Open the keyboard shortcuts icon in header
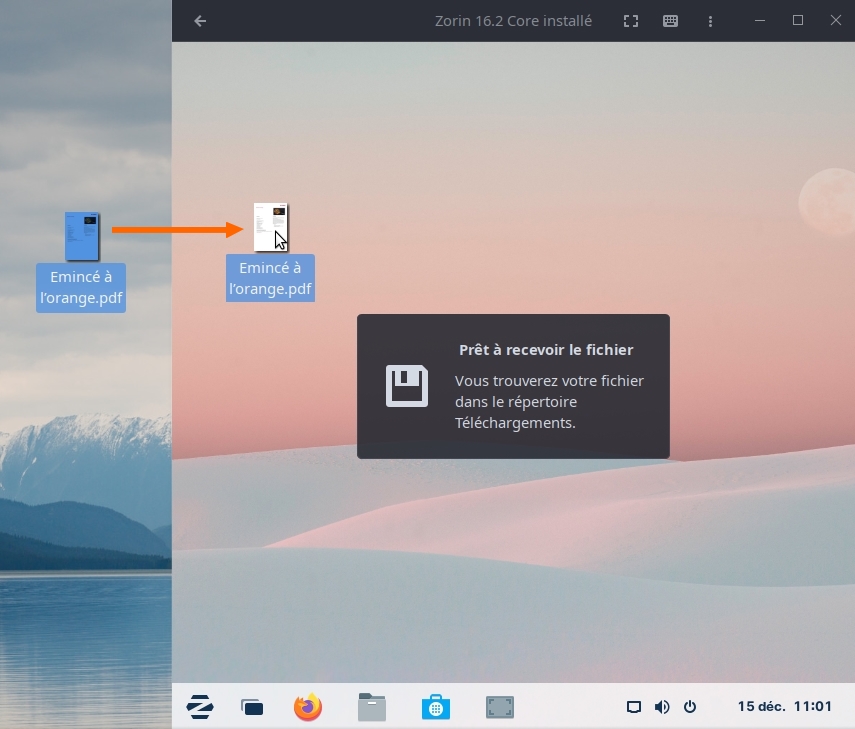The width and height of the screenshot is (855, 729). click(670, 21)
